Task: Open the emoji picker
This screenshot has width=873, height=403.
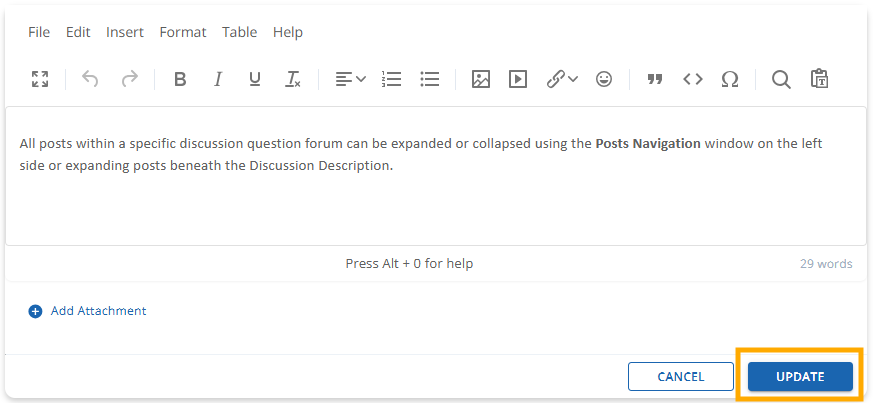Action: (x=604, y=79)
